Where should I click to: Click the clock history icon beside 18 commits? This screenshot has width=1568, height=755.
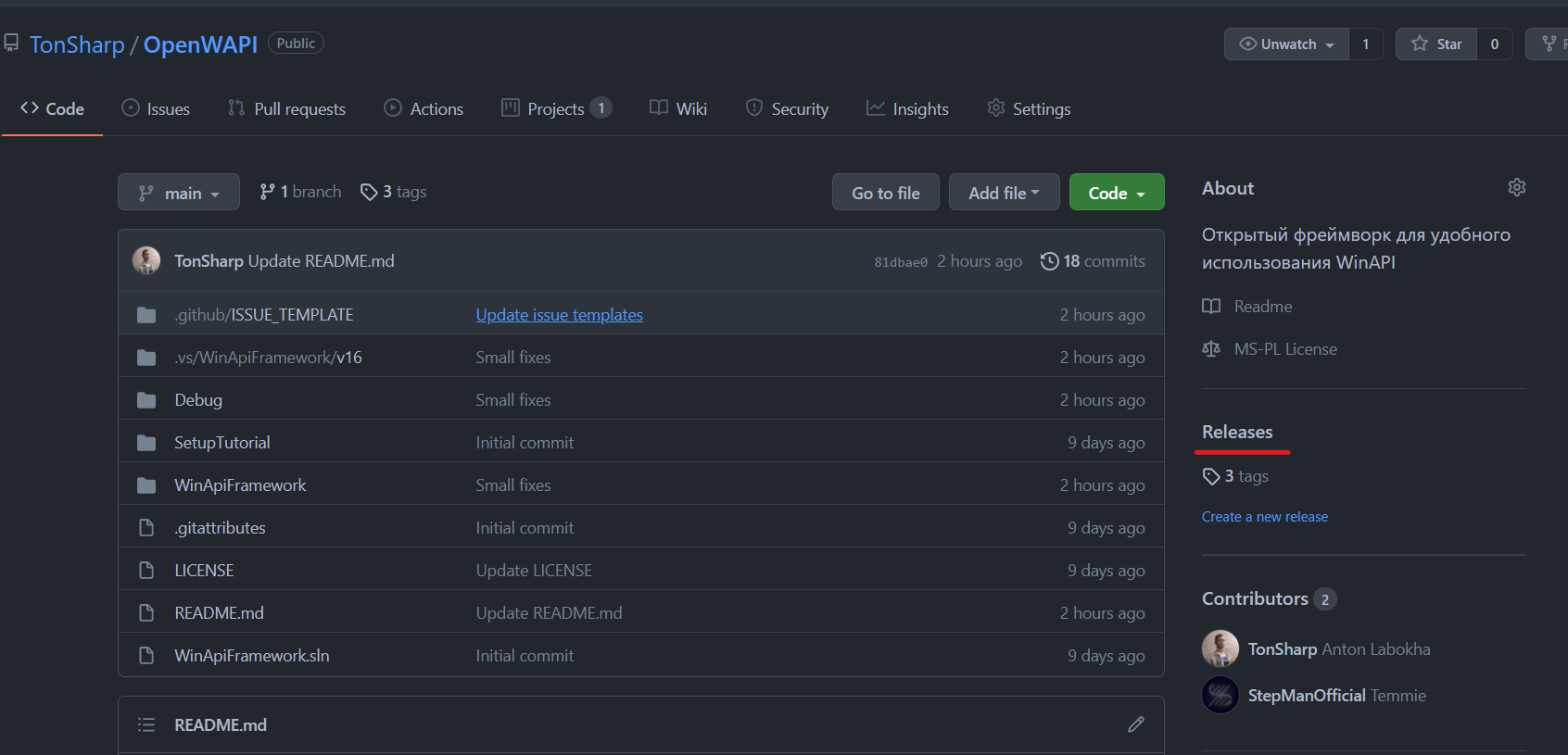(x=1049, y=261)
